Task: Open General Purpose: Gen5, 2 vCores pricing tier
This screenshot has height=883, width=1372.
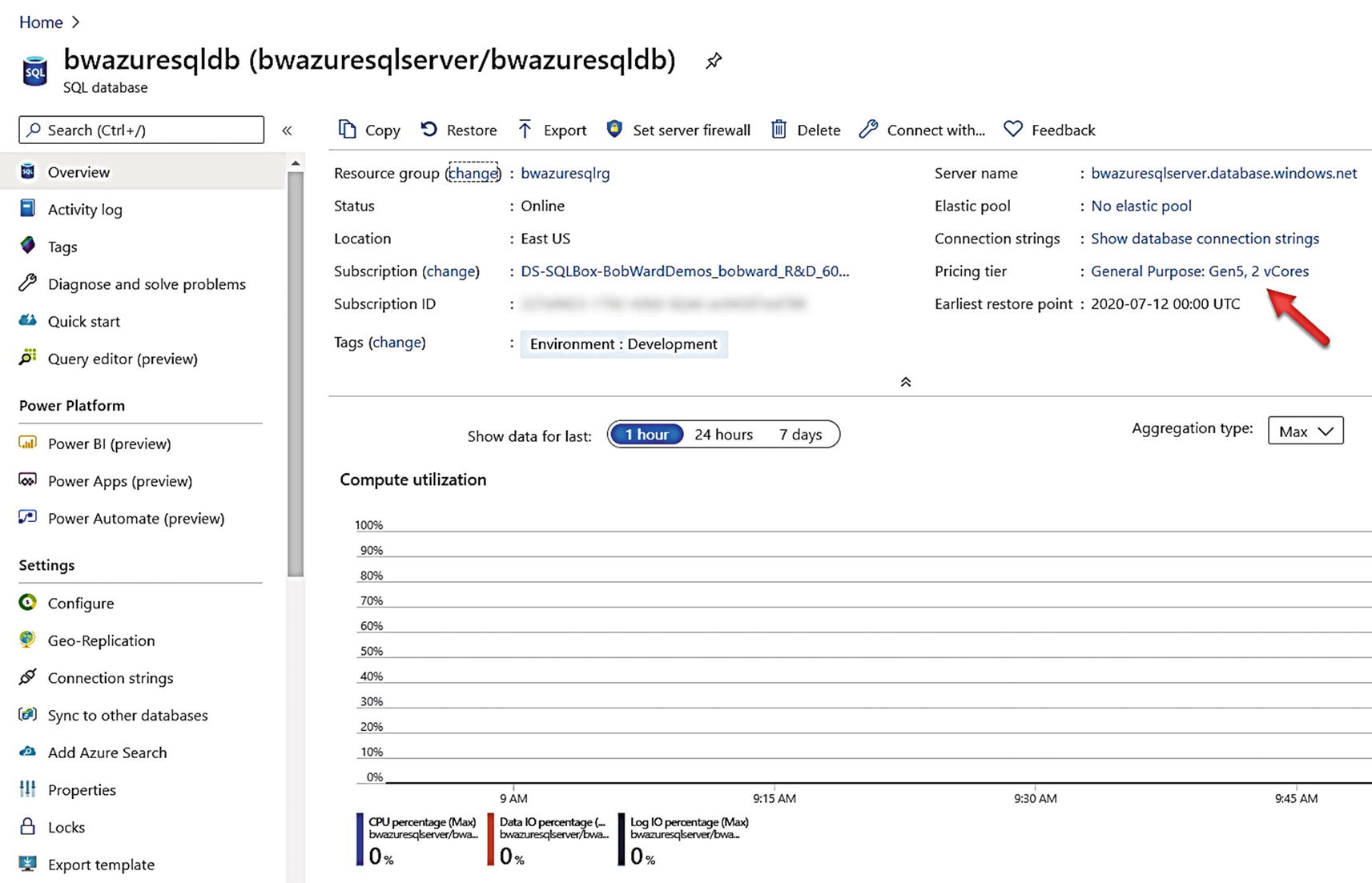Action: (1200, 271)
